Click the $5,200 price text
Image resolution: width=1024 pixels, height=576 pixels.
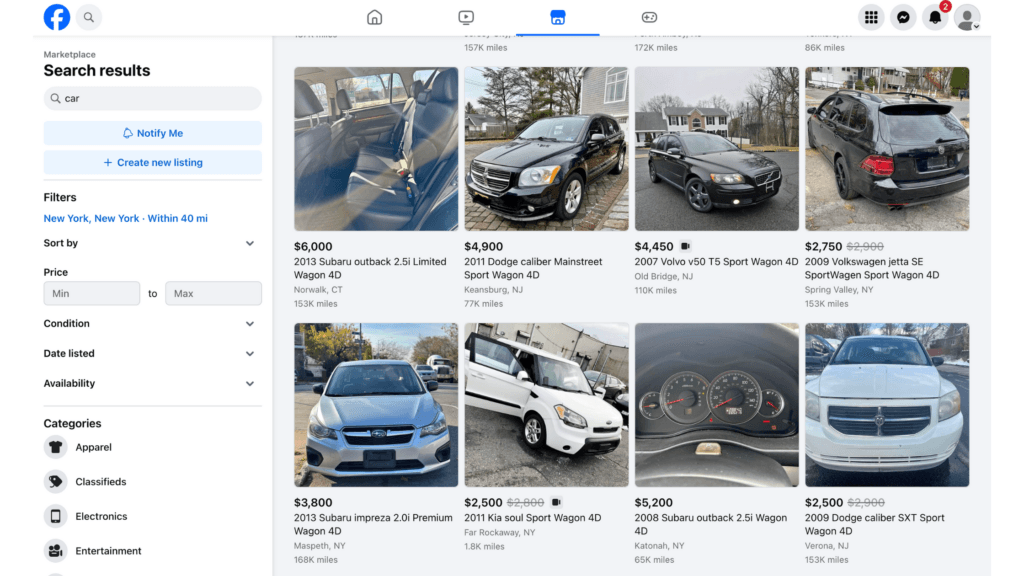point(654,503)
